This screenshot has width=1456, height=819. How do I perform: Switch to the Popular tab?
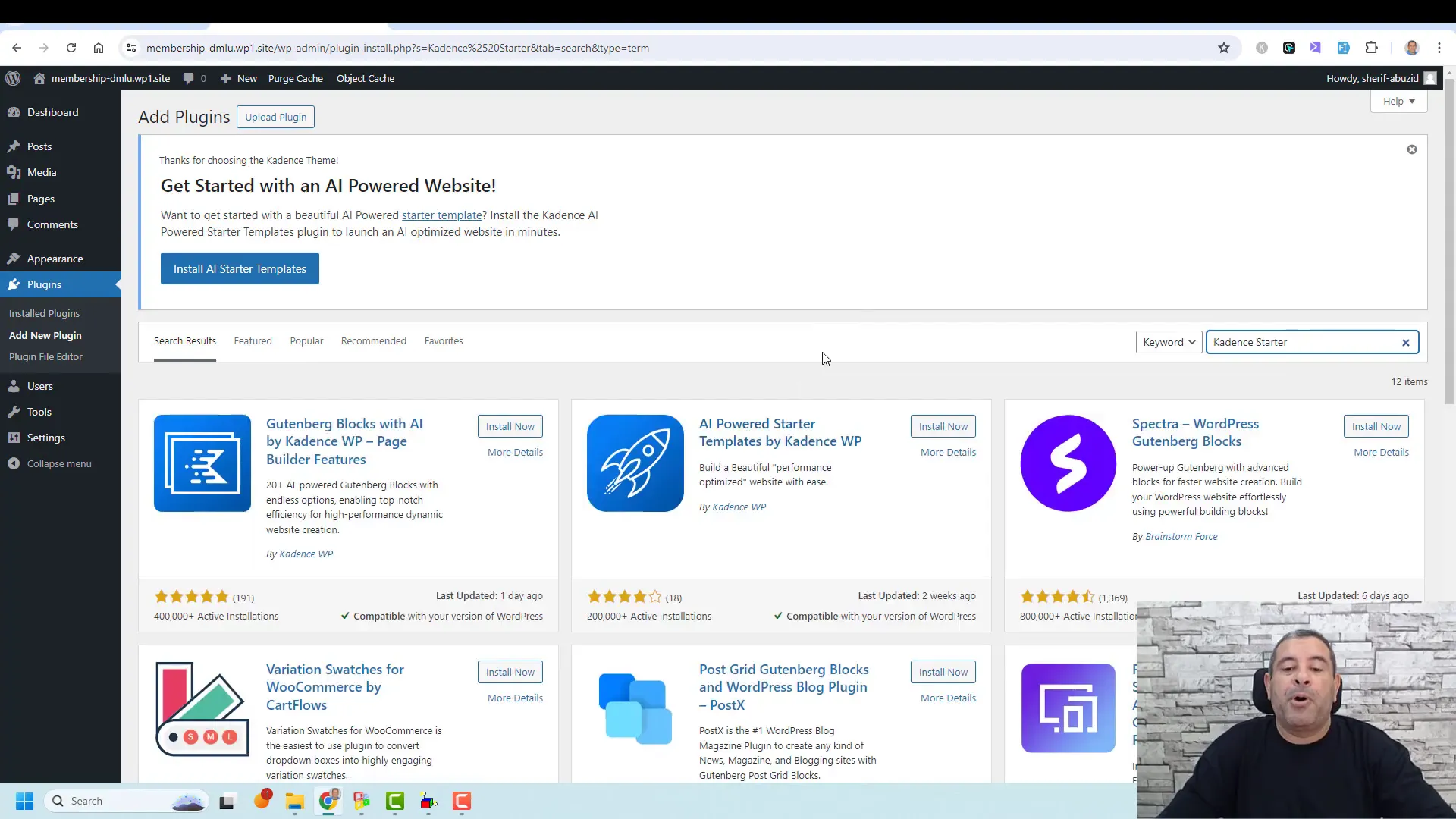click(306, 341)
